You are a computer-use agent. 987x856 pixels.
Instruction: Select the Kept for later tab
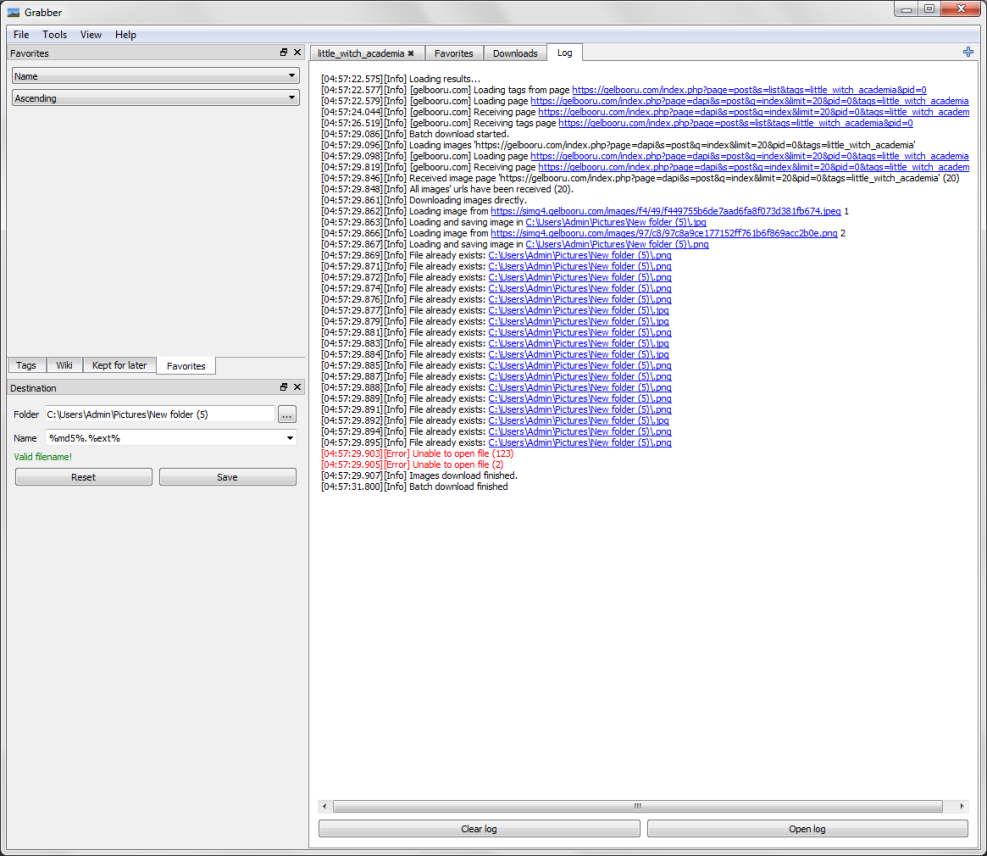click(x=119, y=366)
